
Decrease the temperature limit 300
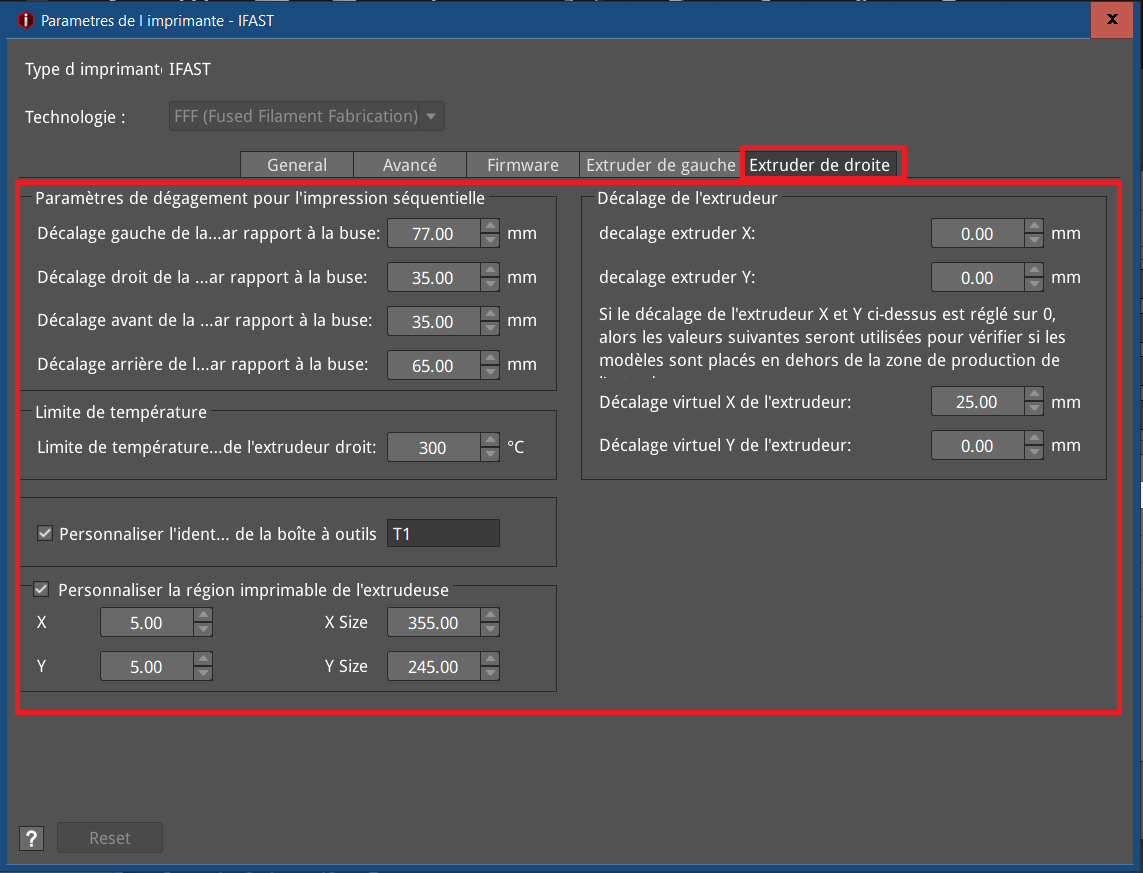tap(491, 454)
